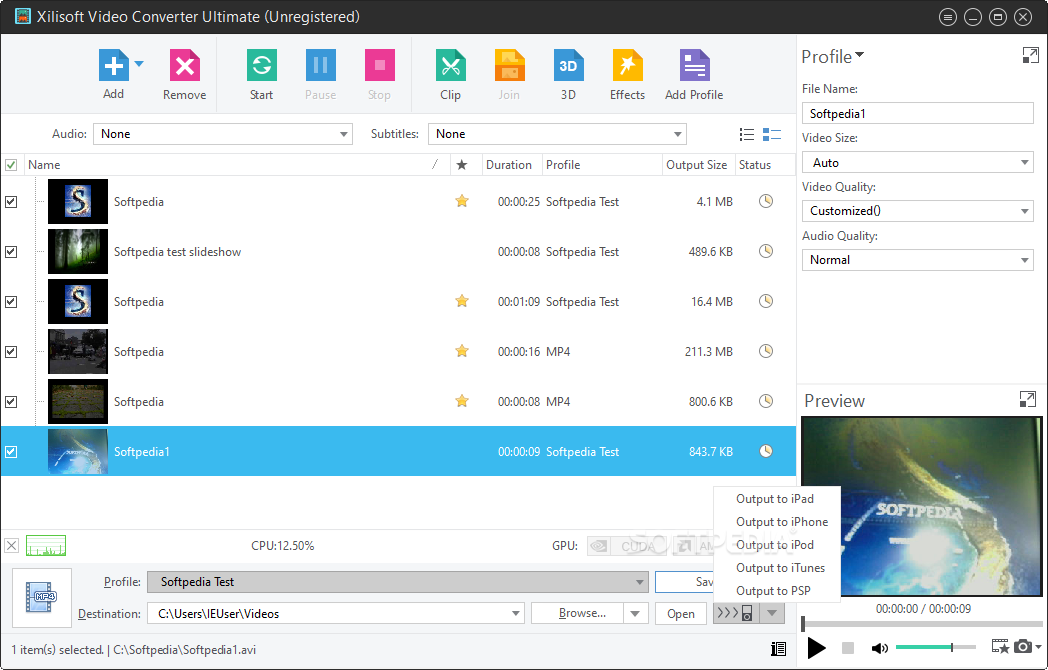Expand the Preview panel with corner icon
The width and height of the screenshot is (1048, 670).
pos(1027,399)
